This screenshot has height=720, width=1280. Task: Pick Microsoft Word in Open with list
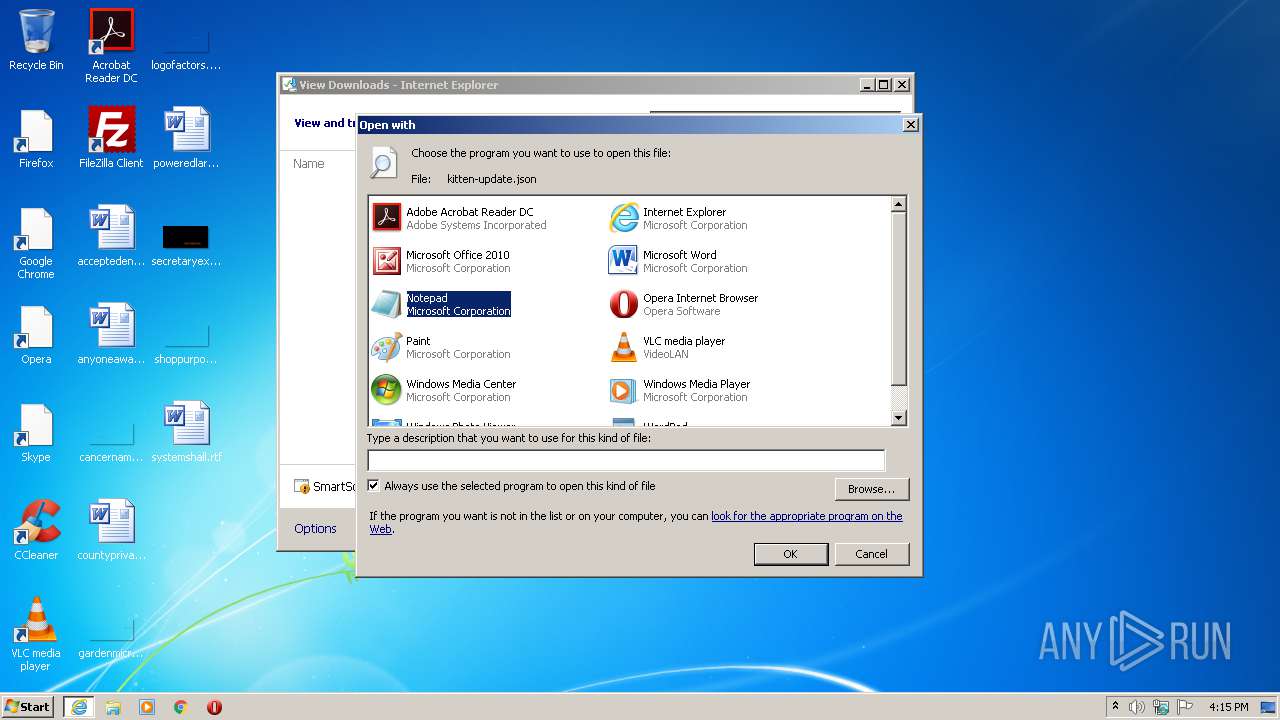click(x=679, y=261)
